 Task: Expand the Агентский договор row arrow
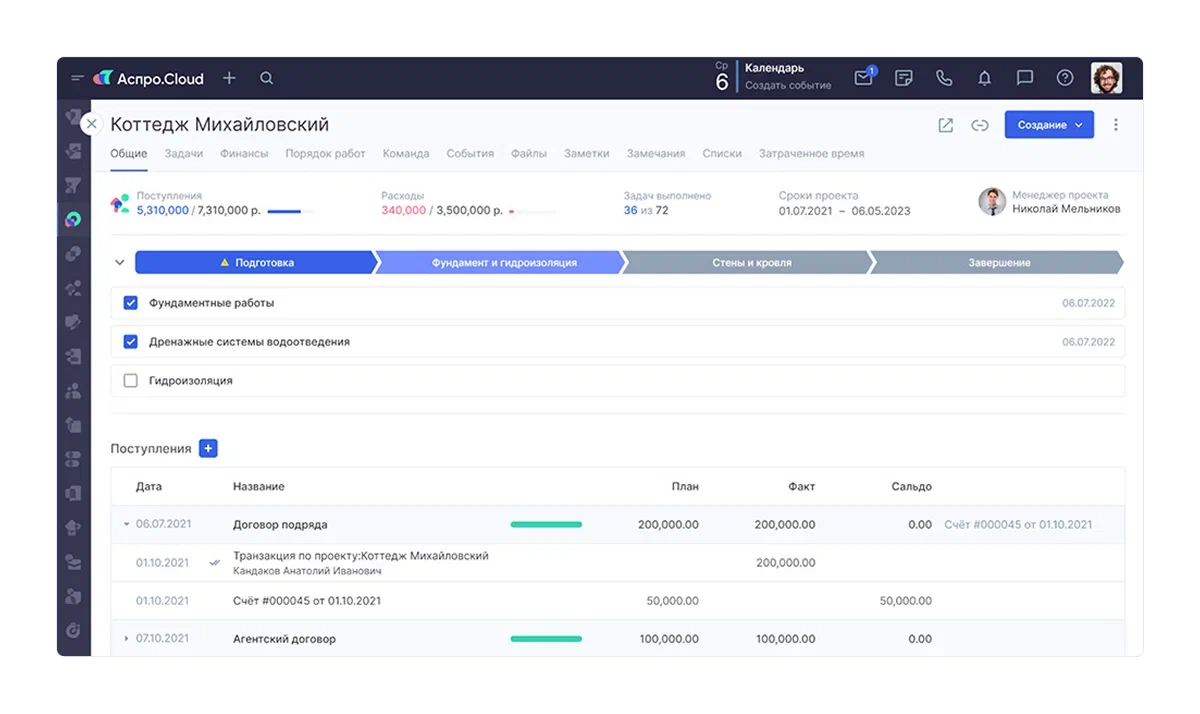click(126, 639)
